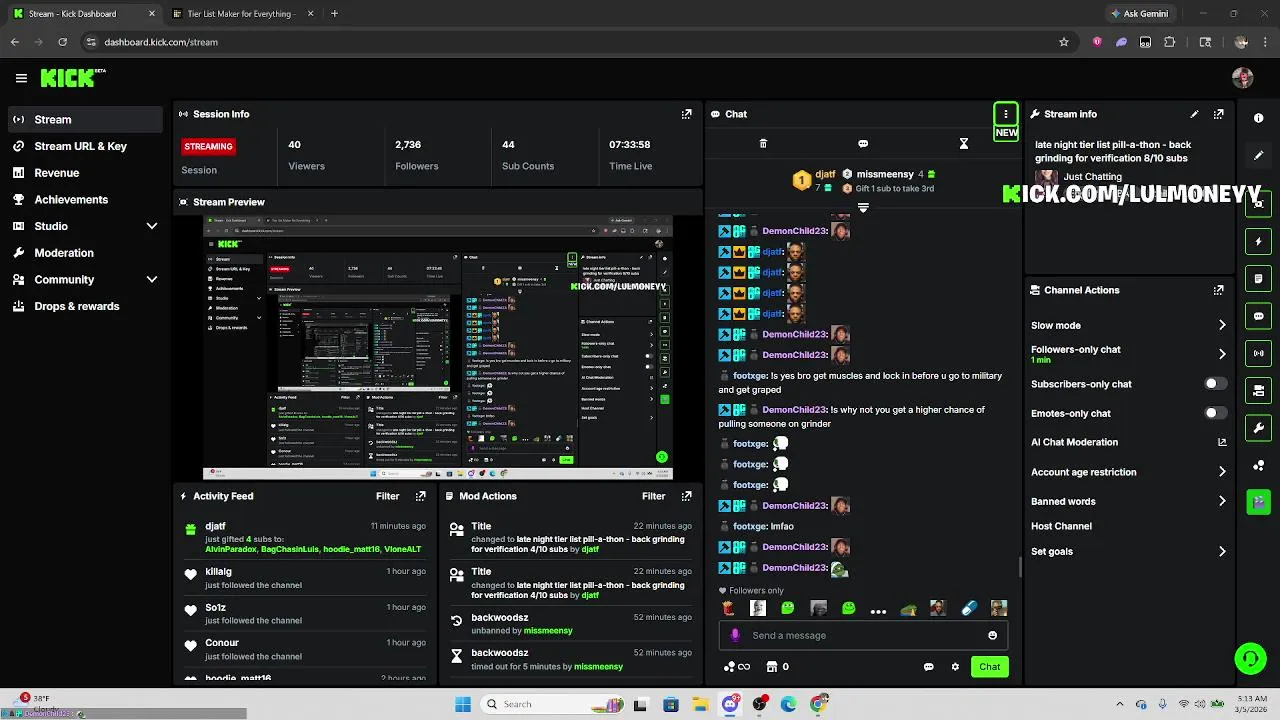Click the pencil icon in right rail
The width and height of the screenshot is (1280, 720).
click(1259, 155)
